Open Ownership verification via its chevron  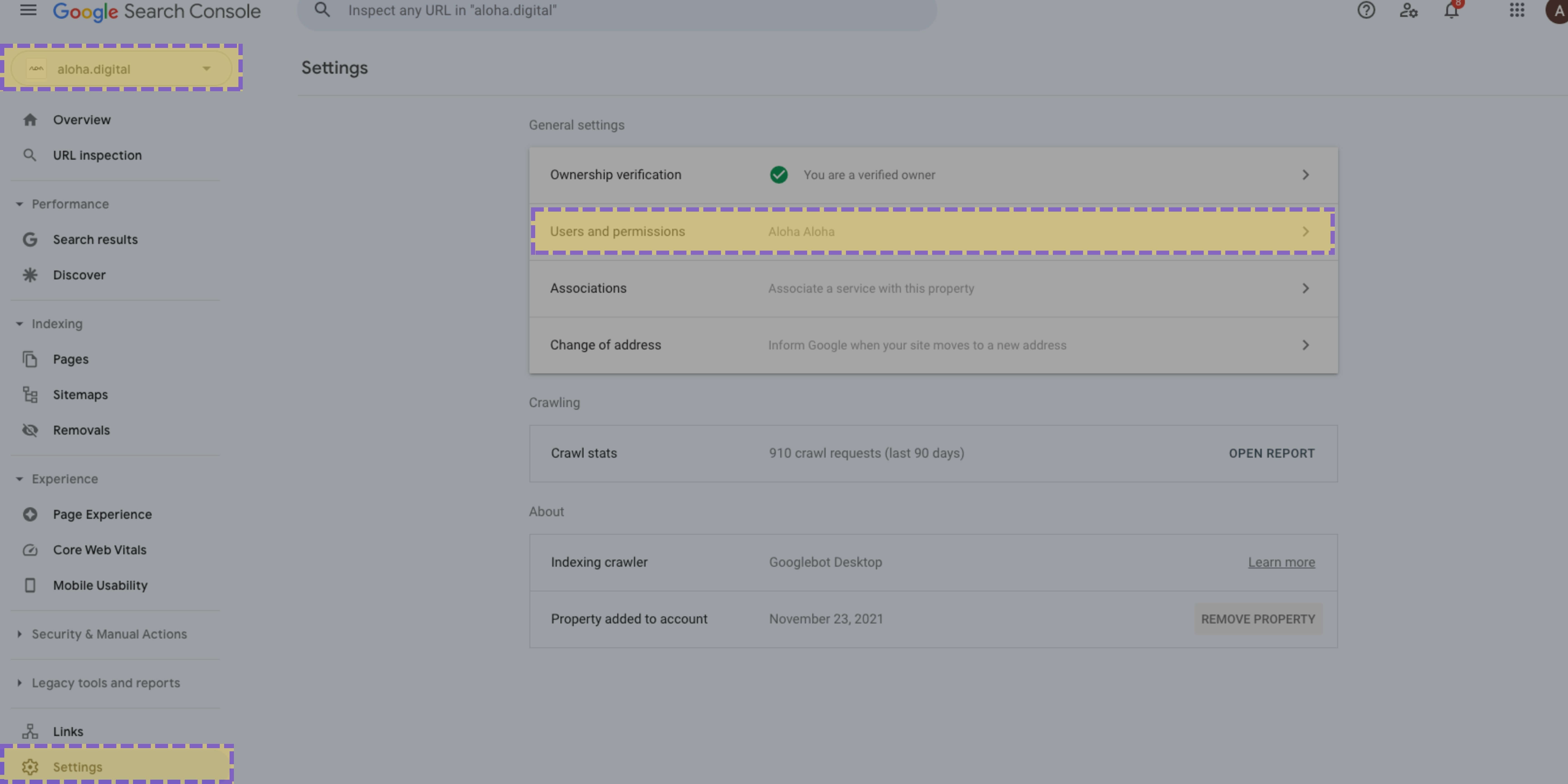(1306, 175)
